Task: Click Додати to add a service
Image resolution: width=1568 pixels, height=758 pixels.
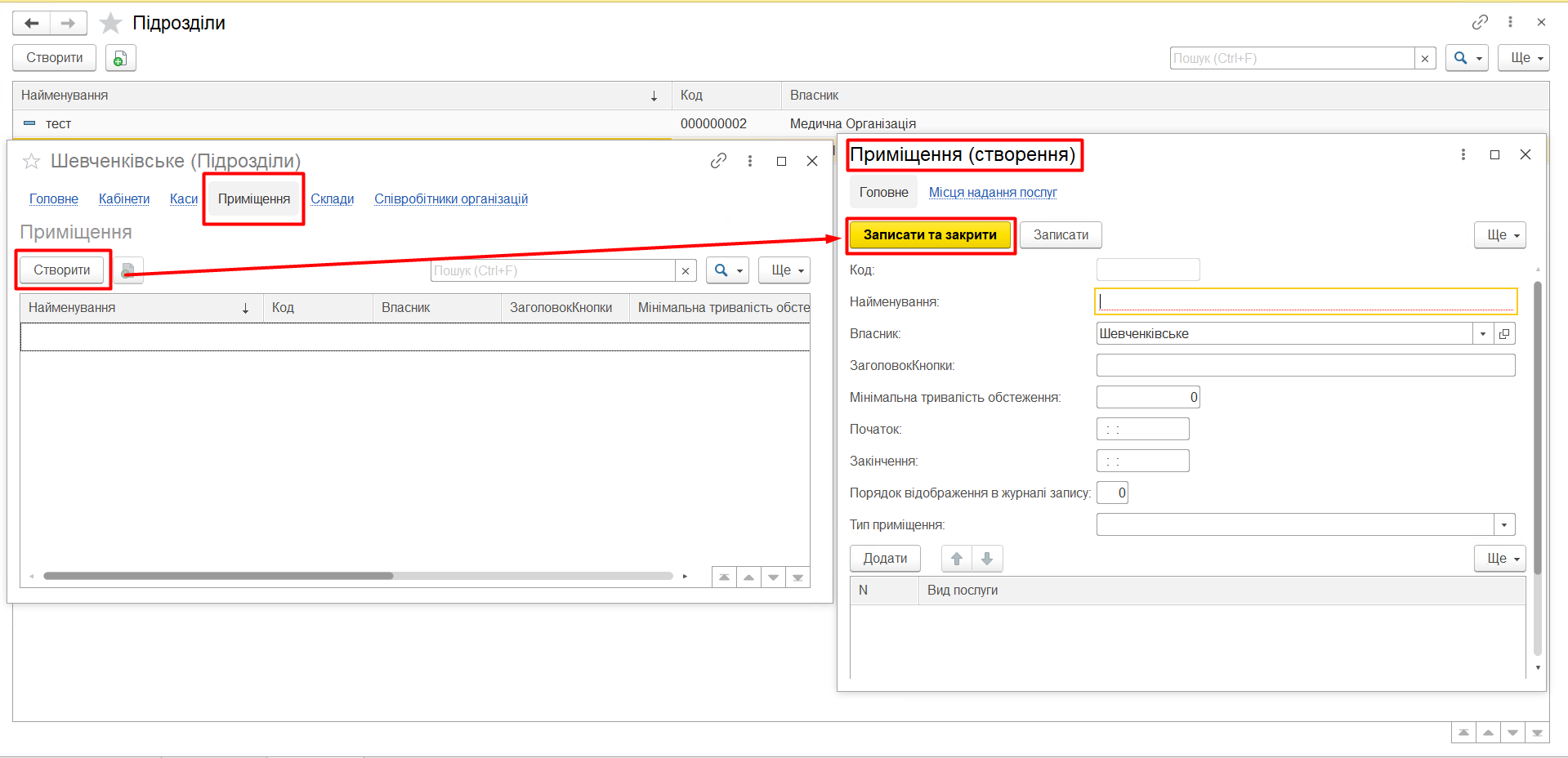Action: [x=885, y=559]
